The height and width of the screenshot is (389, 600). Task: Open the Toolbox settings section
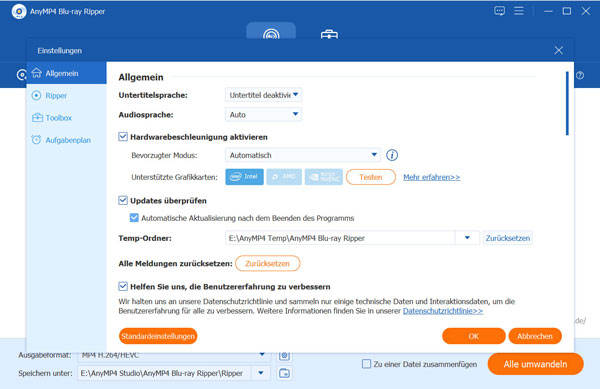pos(67,117)
